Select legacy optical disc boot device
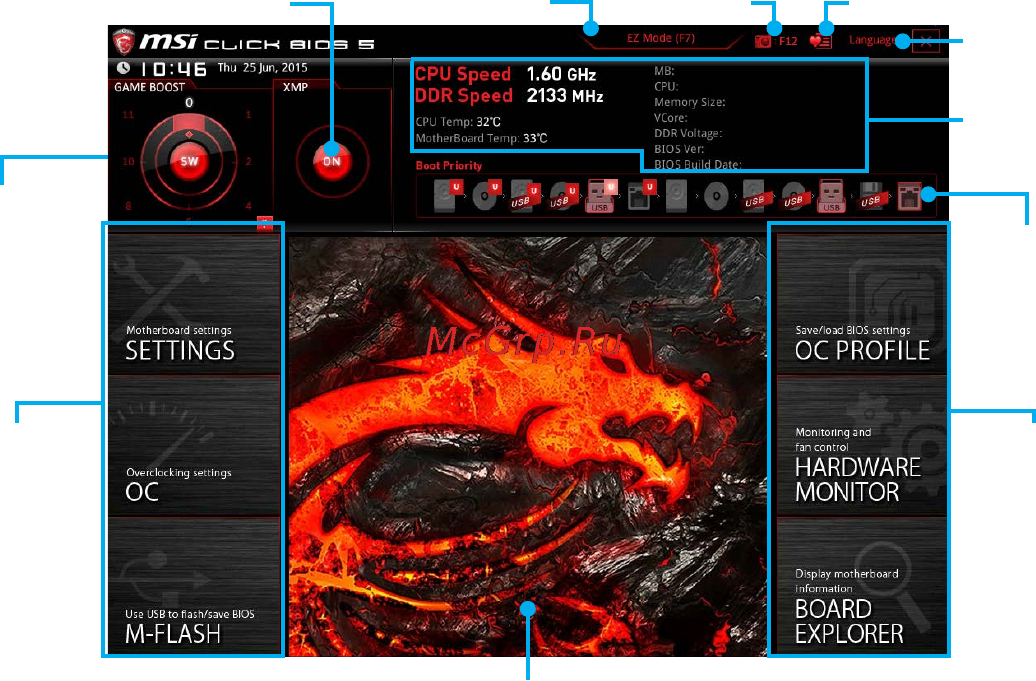 pos(716,197)
